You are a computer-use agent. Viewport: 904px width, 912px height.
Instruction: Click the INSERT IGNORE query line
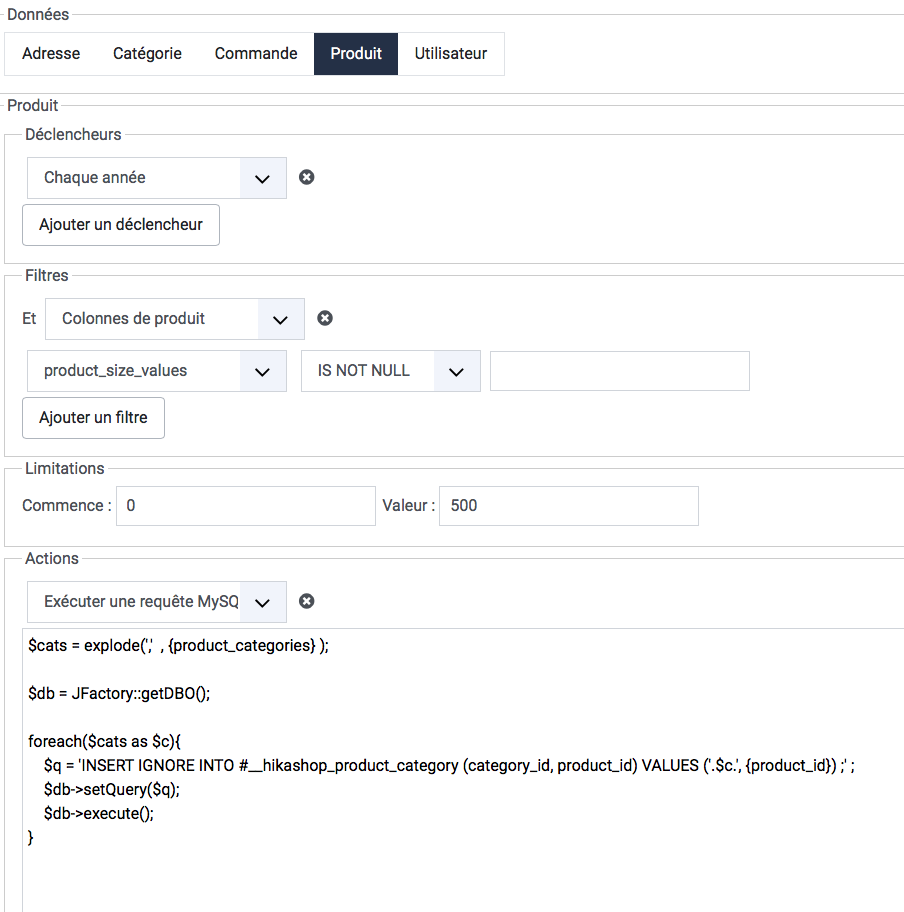click(x=450, y=766)
